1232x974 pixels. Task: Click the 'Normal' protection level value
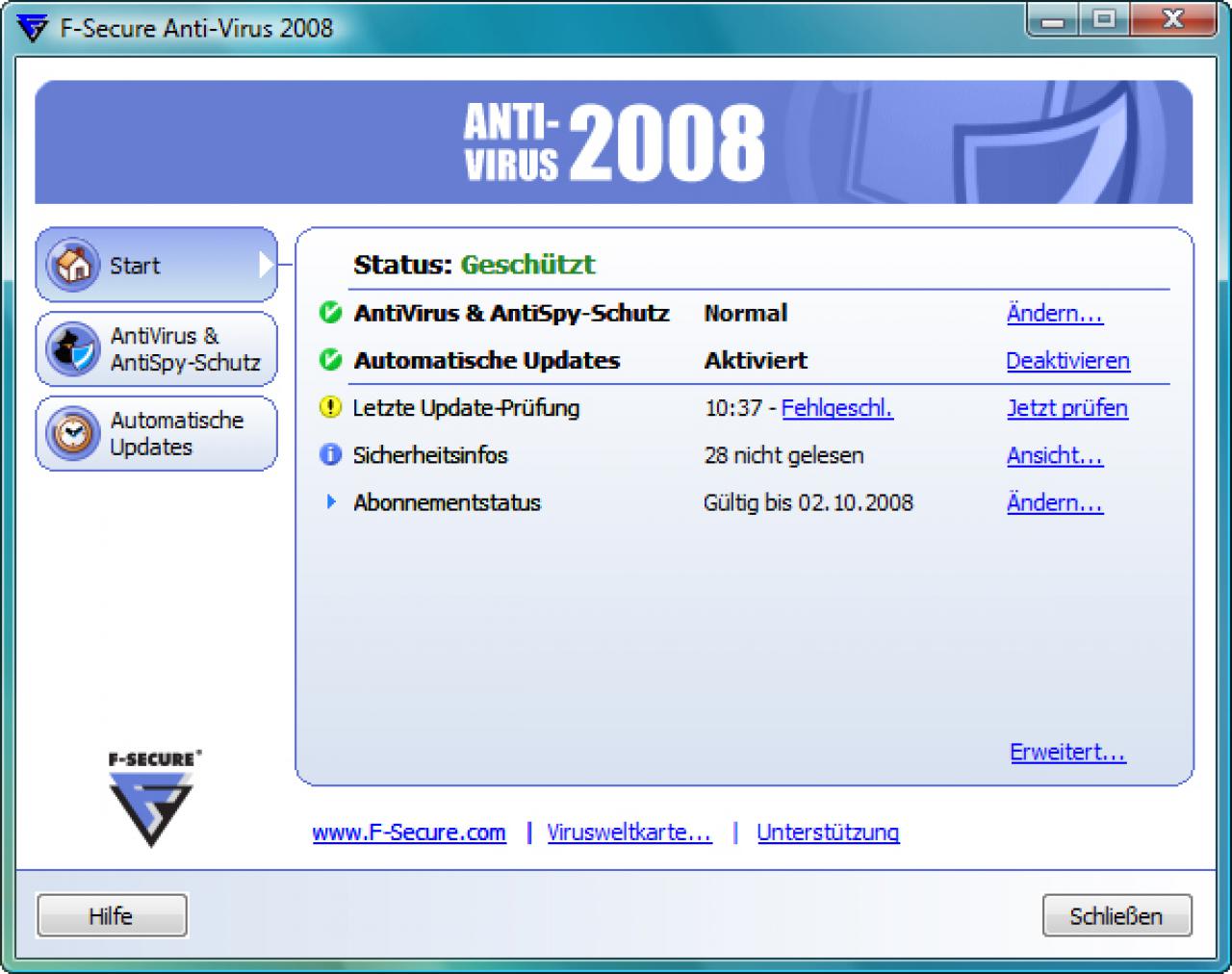[746, 313]
